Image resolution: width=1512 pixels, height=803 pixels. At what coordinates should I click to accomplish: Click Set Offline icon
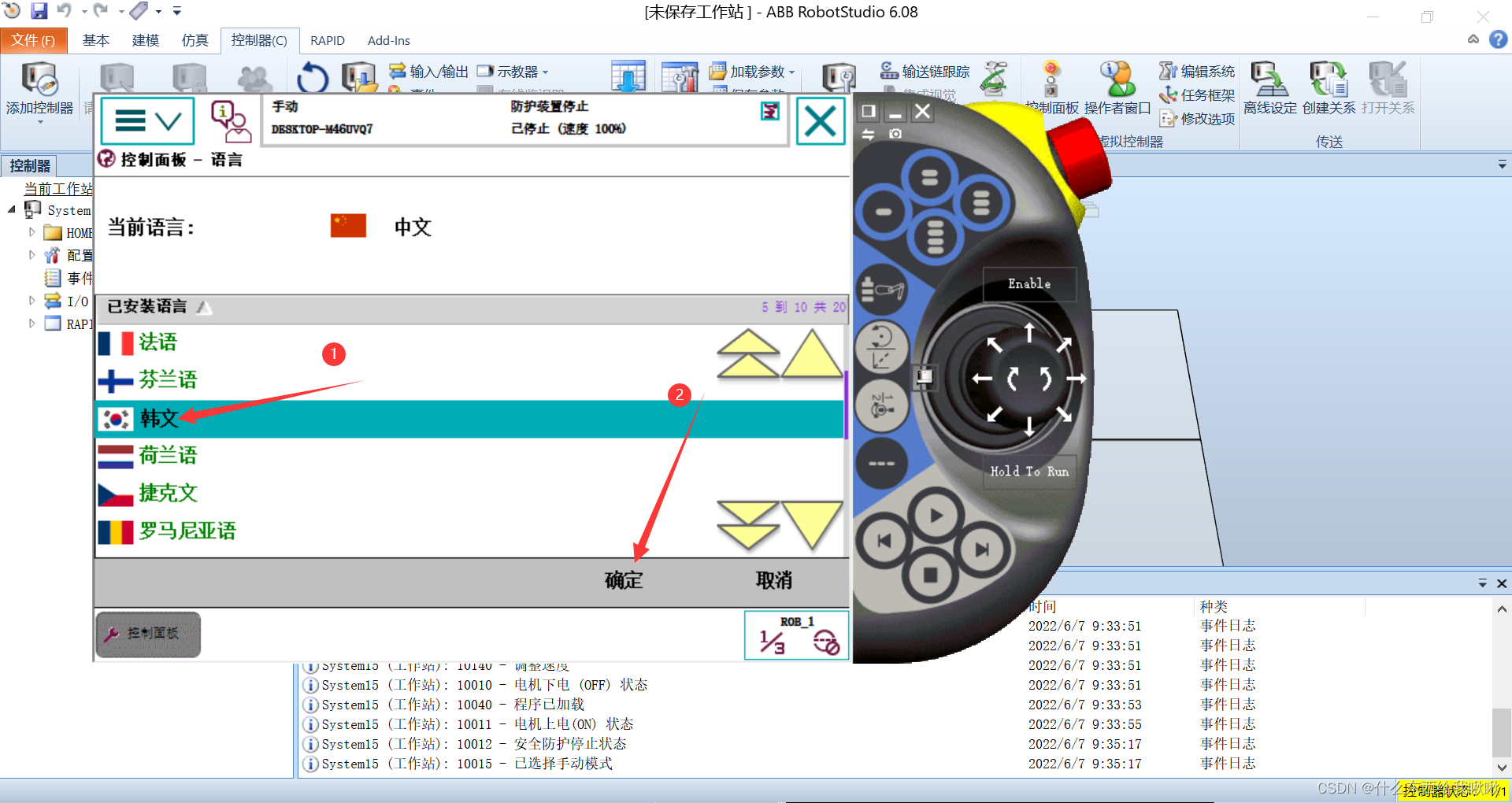tap(1270, 88)
